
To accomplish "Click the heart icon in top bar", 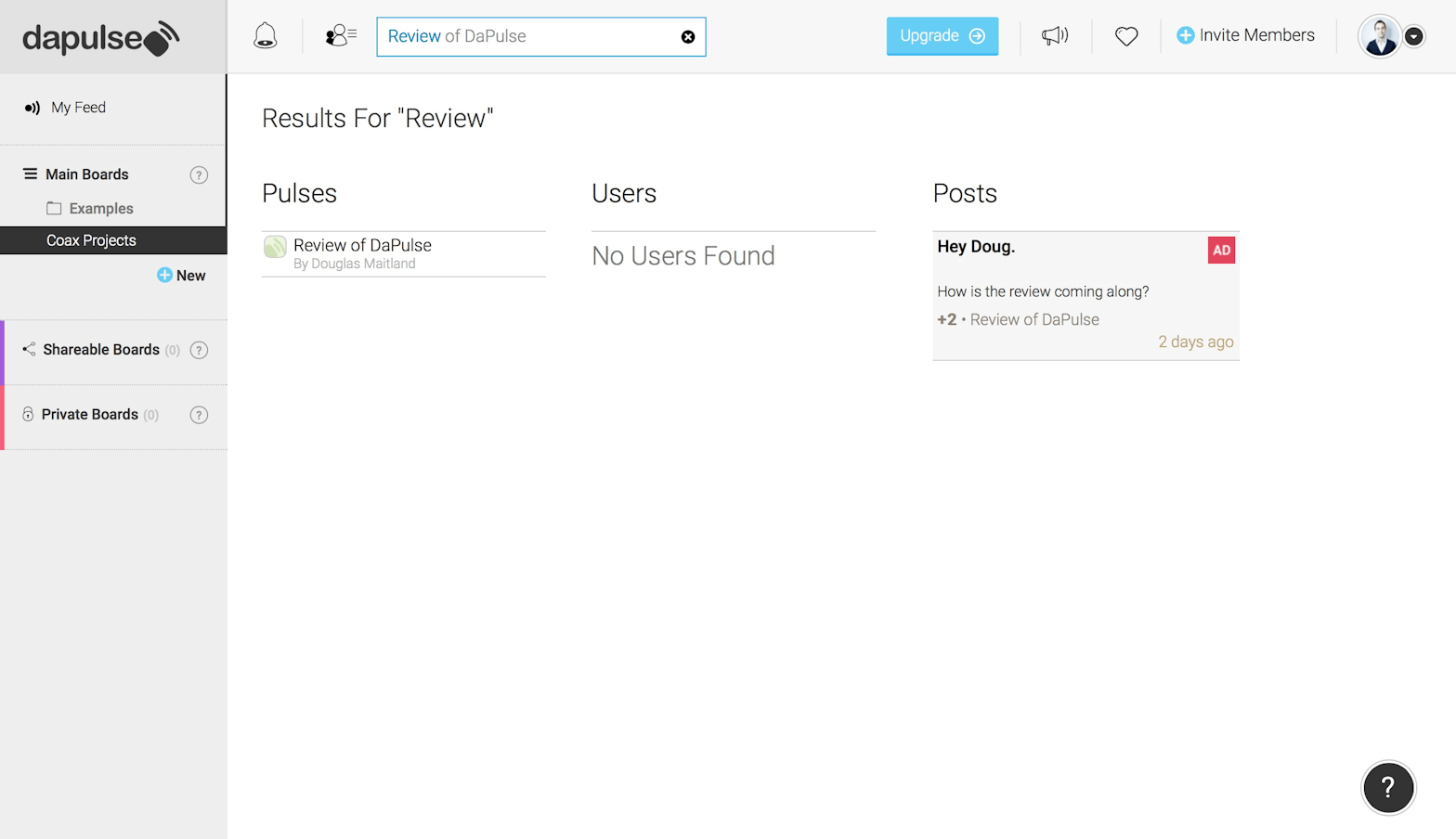I will [1126, 36].
